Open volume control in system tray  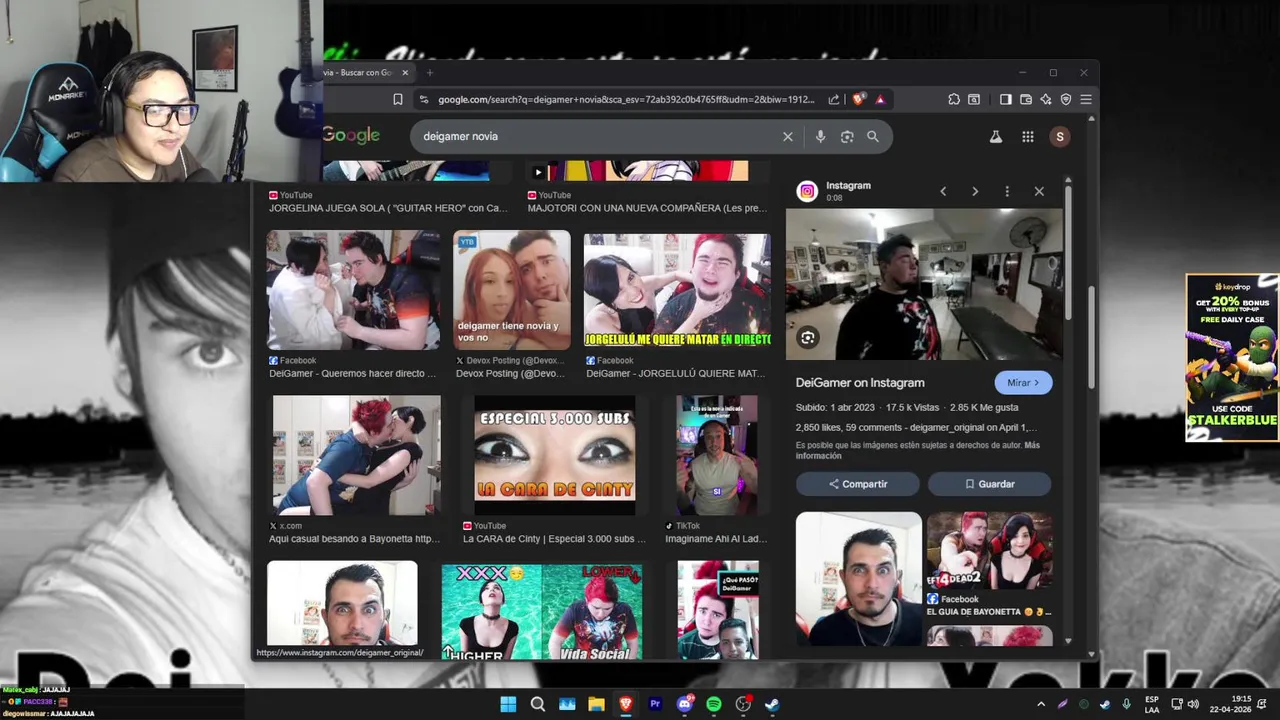(1193, 704)
